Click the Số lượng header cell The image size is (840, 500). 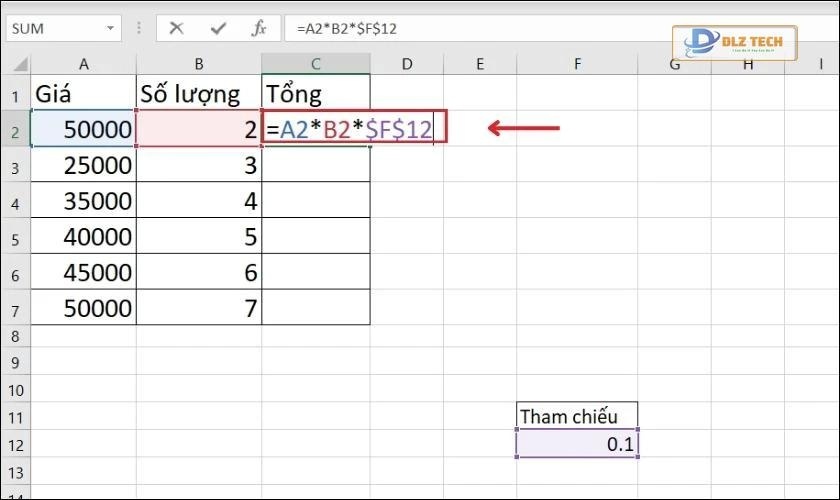[199, 95]
